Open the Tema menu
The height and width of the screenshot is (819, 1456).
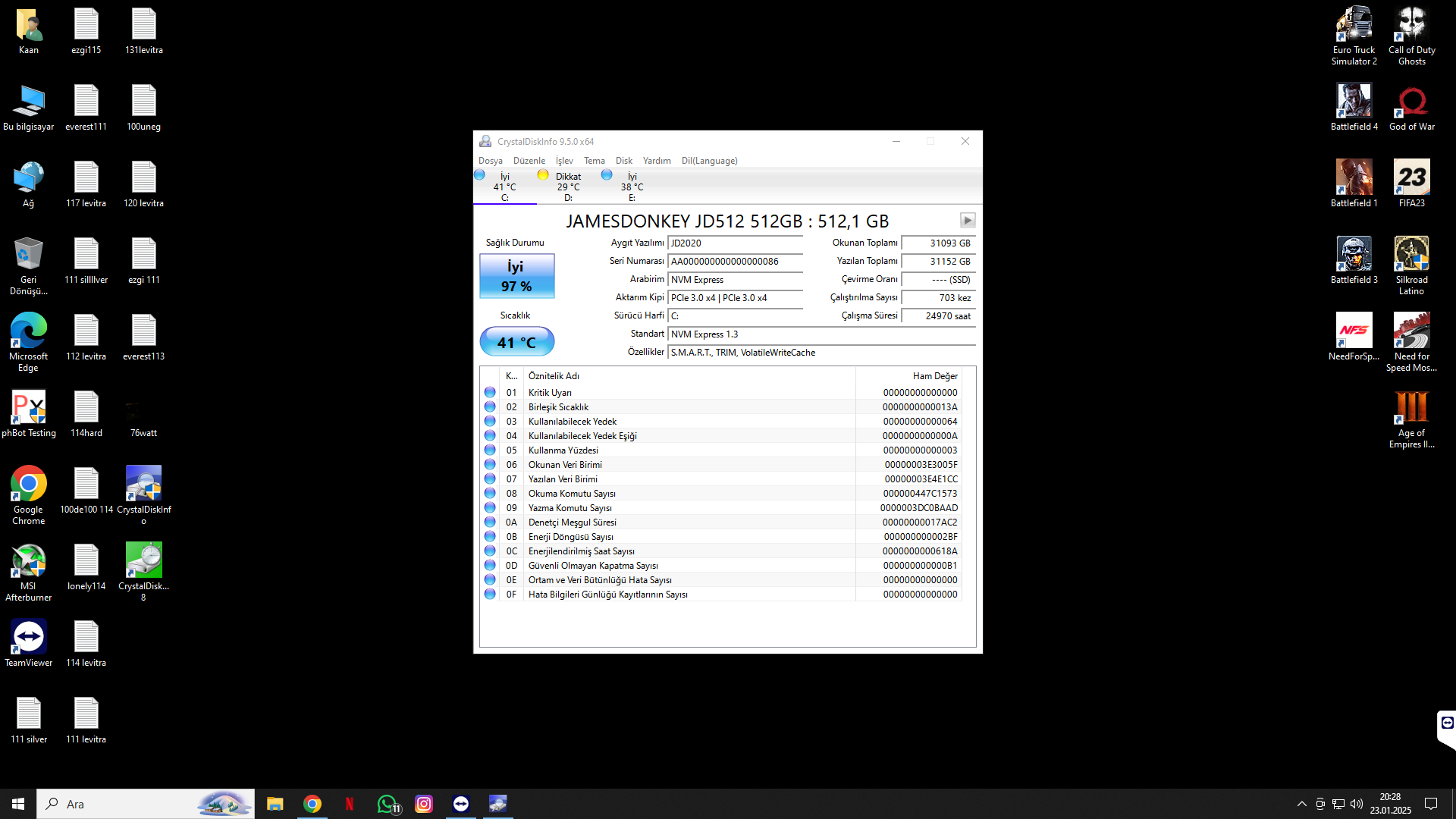594,161
